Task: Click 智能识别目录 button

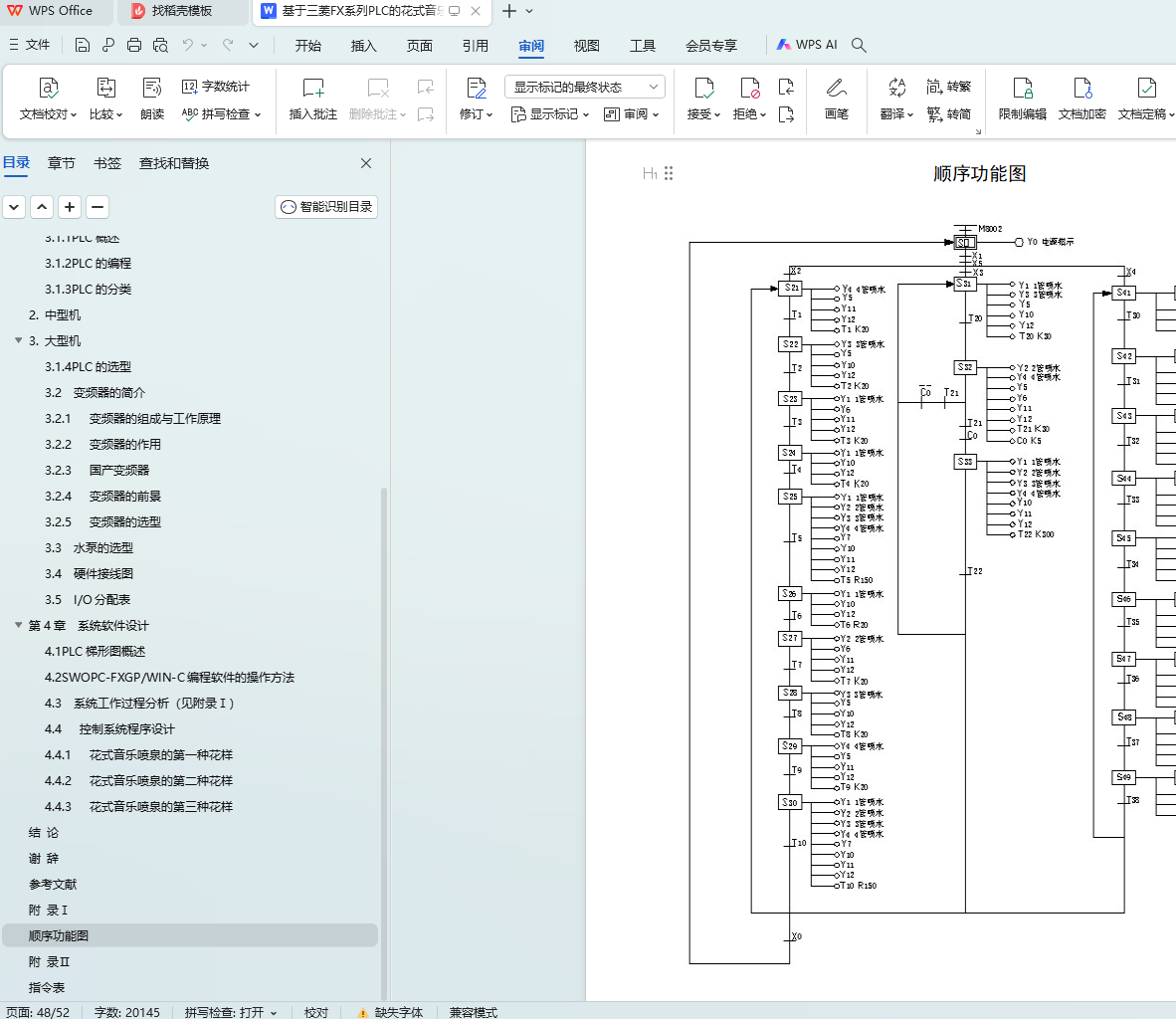Action: click(326, 207)
